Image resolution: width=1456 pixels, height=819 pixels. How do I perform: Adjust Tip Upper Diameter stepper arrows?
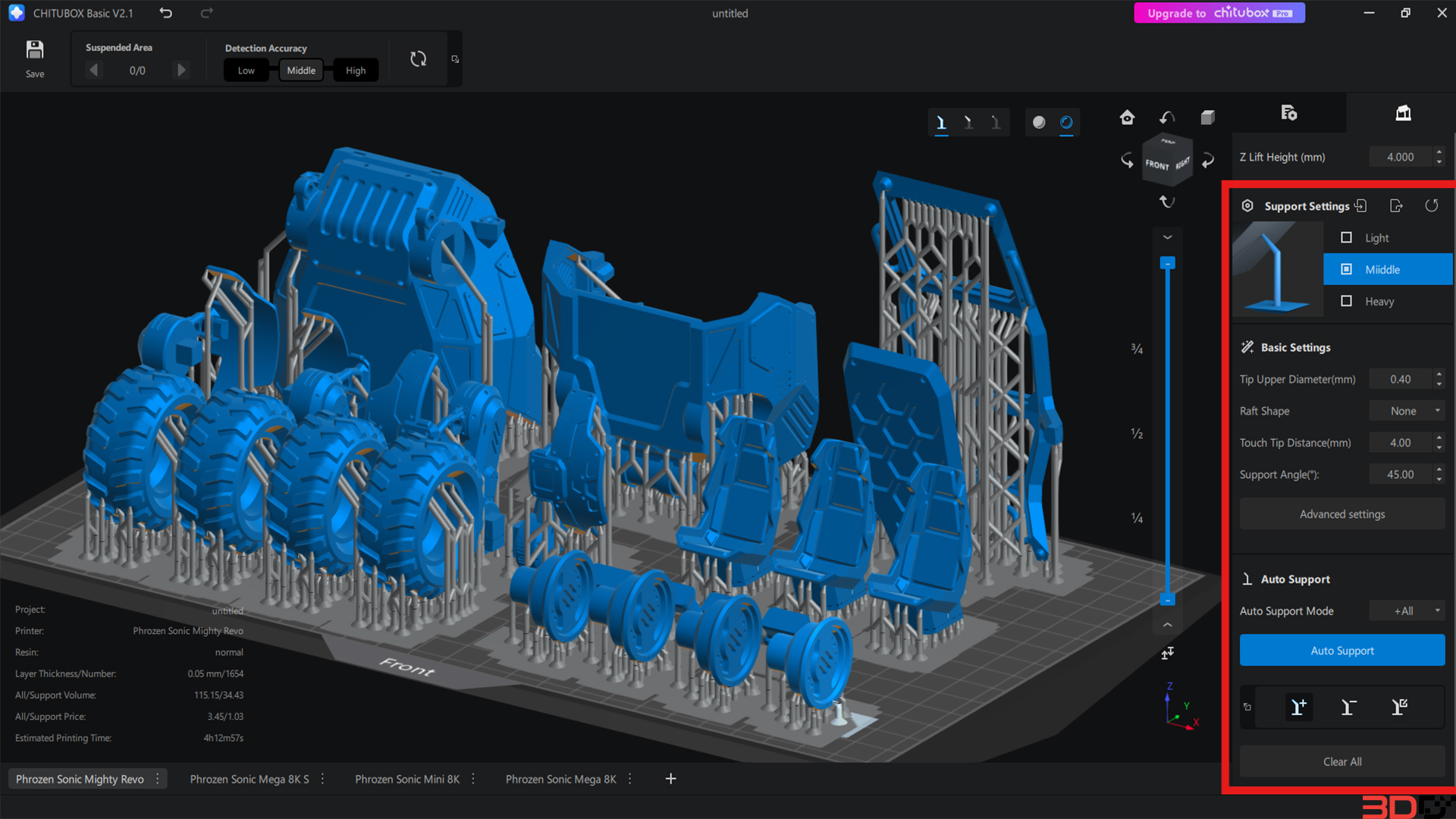pos(1439,379)
